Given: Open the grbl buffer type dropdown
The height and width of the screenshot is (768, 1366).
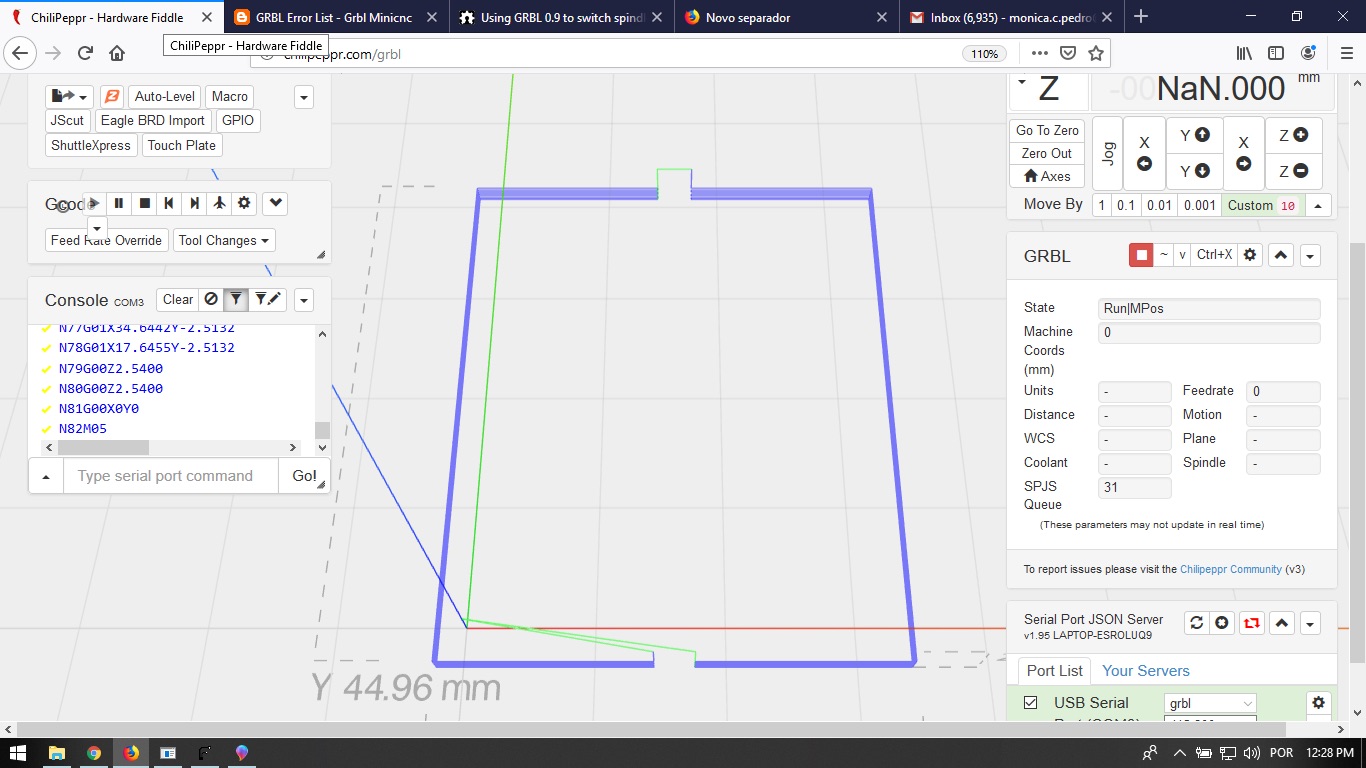Looking at the screenshot, I should pyautogui.click(x=1210, y=703).
